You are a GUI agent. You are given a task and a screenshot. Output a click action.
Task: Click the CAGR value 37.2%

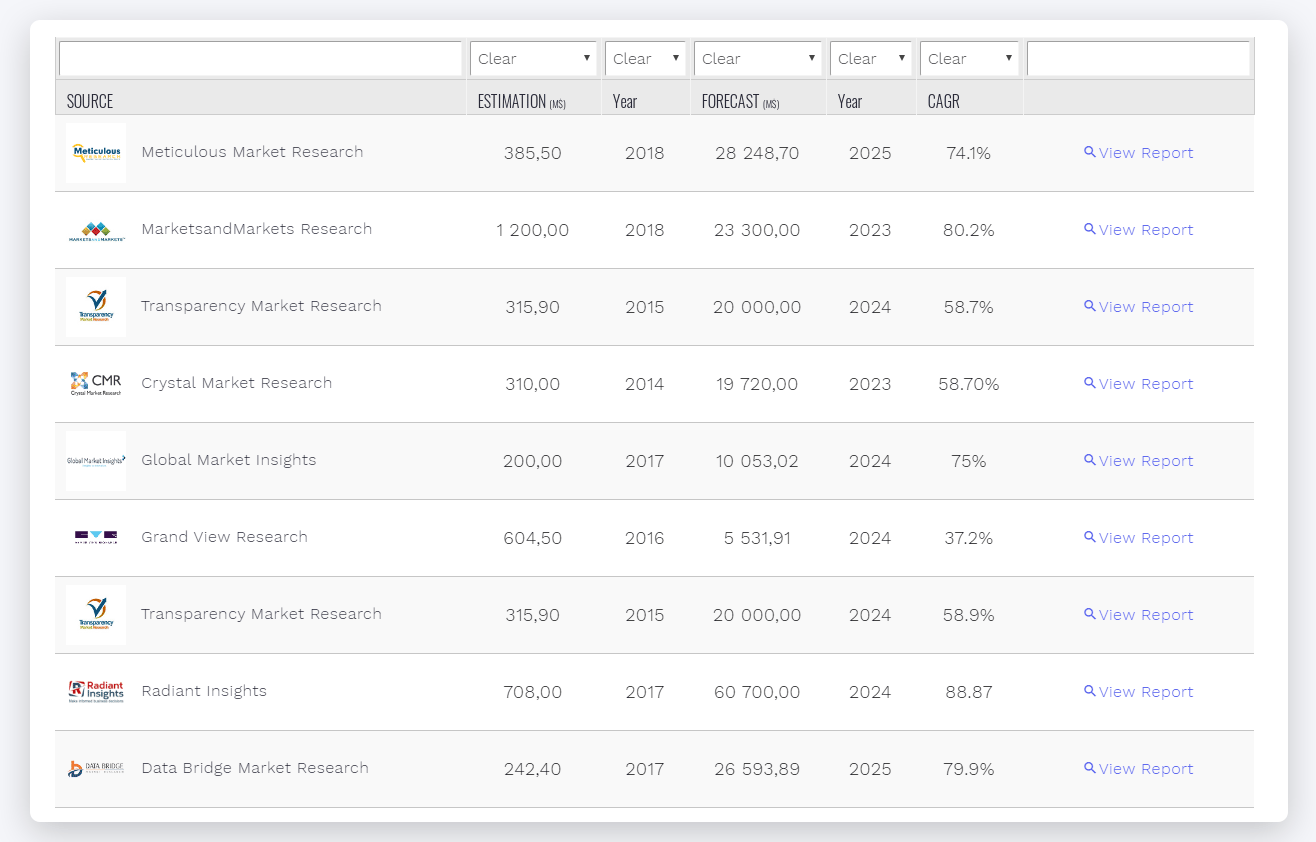(x=969, y=538)
